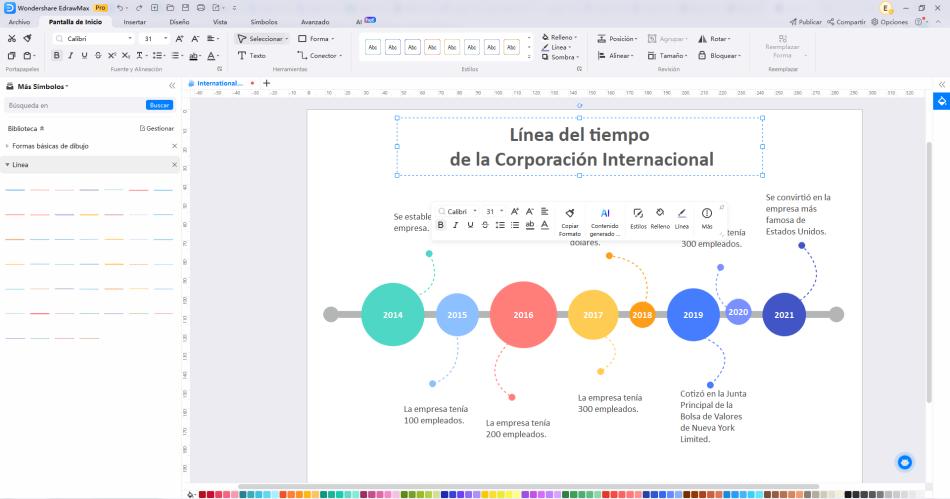Click the symbol search input field
Viewport: 950px width, 499px height.
click(70, 105)
